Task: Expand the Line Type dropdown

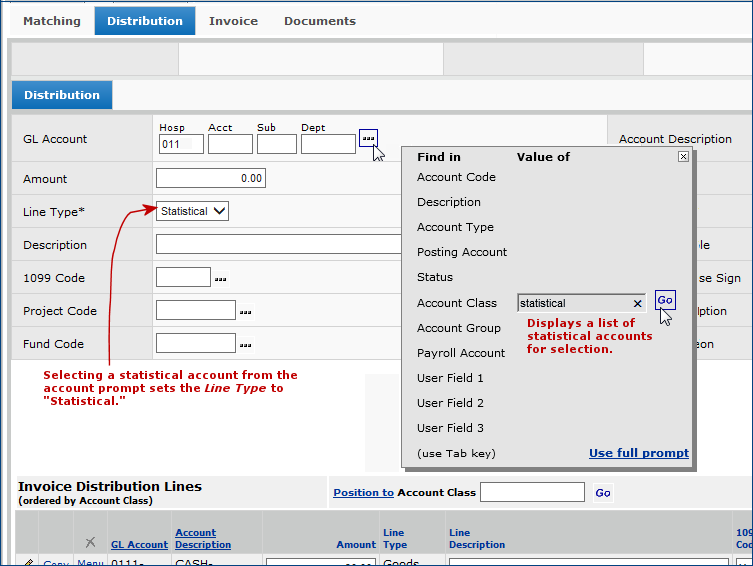Action: point(193,211)
